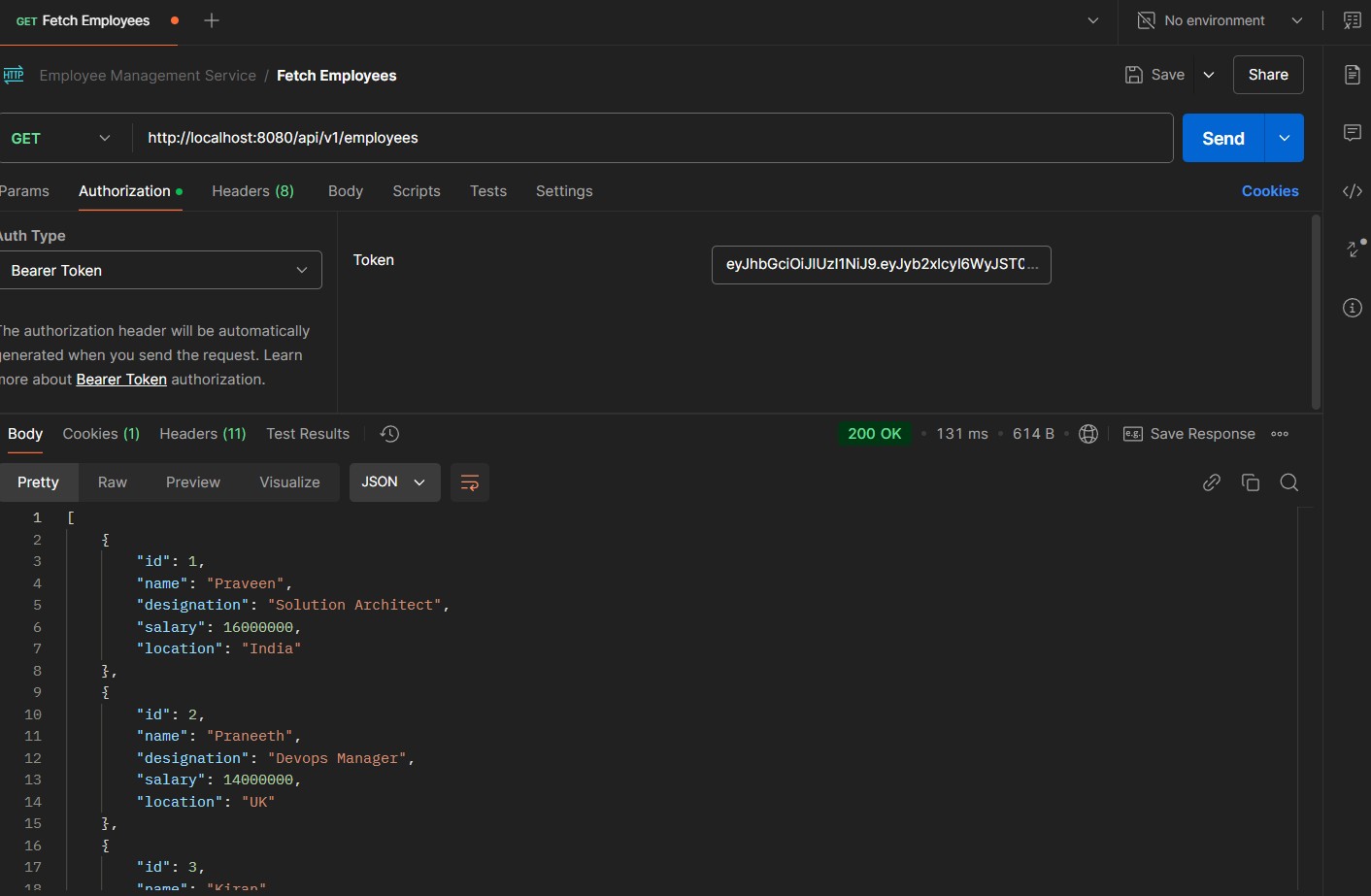Viewport: 1371px width, 896px height.
Task: Change the GET method dropdown
Action: pos(60,138)
